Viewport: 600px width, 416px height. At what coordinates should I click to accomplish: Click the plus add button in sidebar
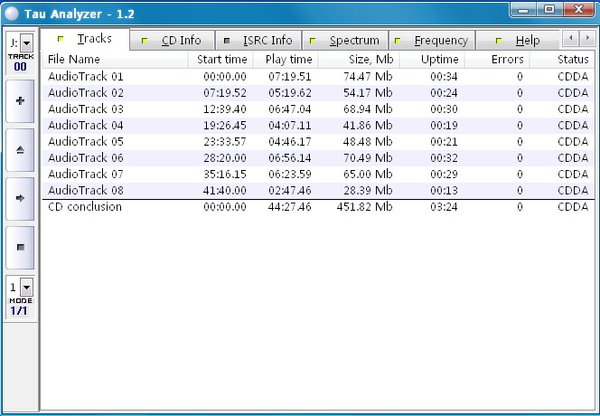click(x=20, y=101)
